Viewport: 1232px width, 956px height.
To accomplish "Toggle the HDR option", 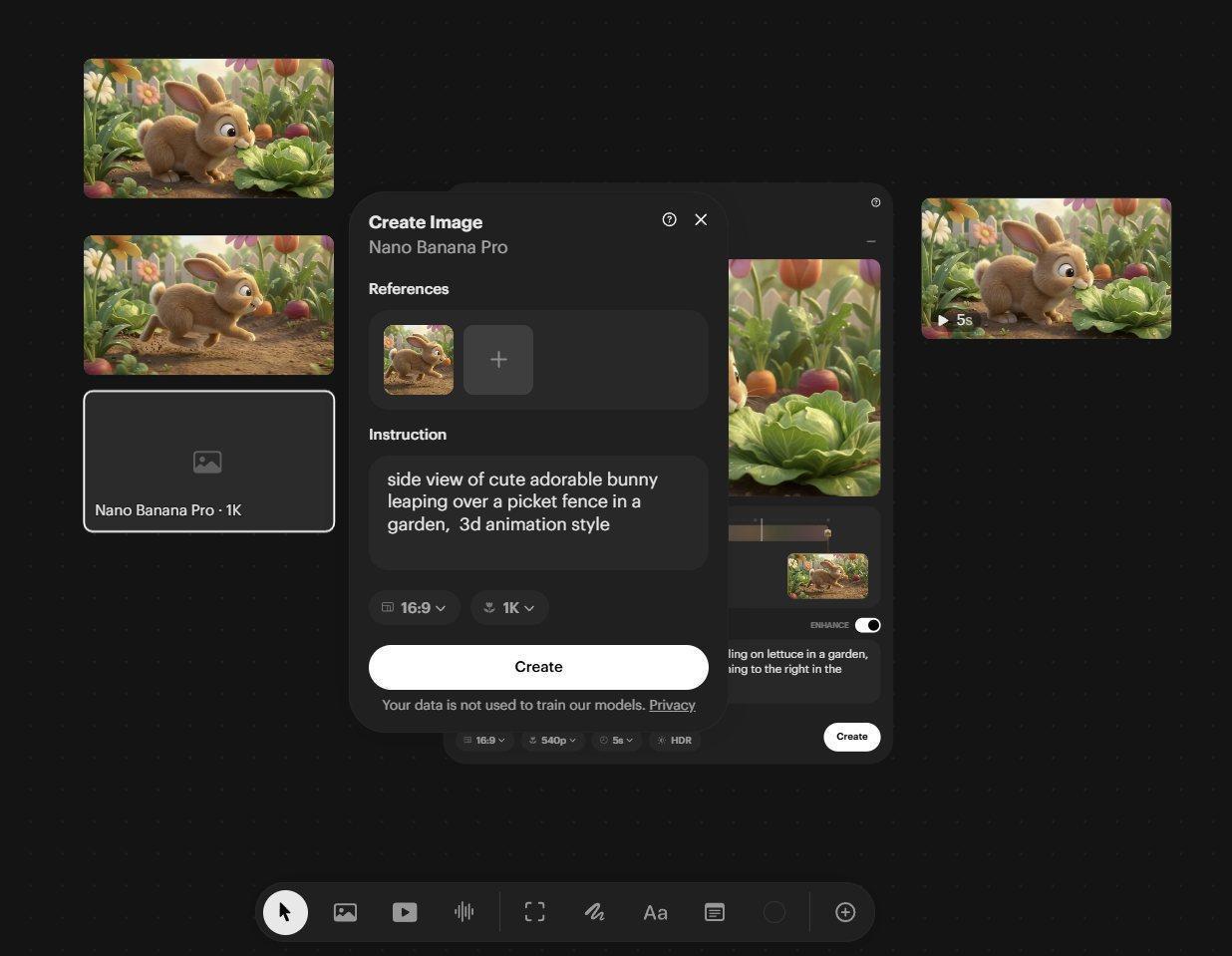I will click(x=675, y=741).
